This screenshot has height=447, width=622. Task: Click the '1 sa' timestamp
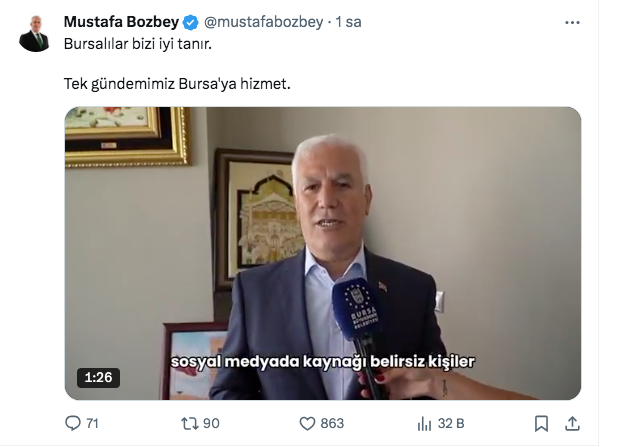[x=348, y=22]
